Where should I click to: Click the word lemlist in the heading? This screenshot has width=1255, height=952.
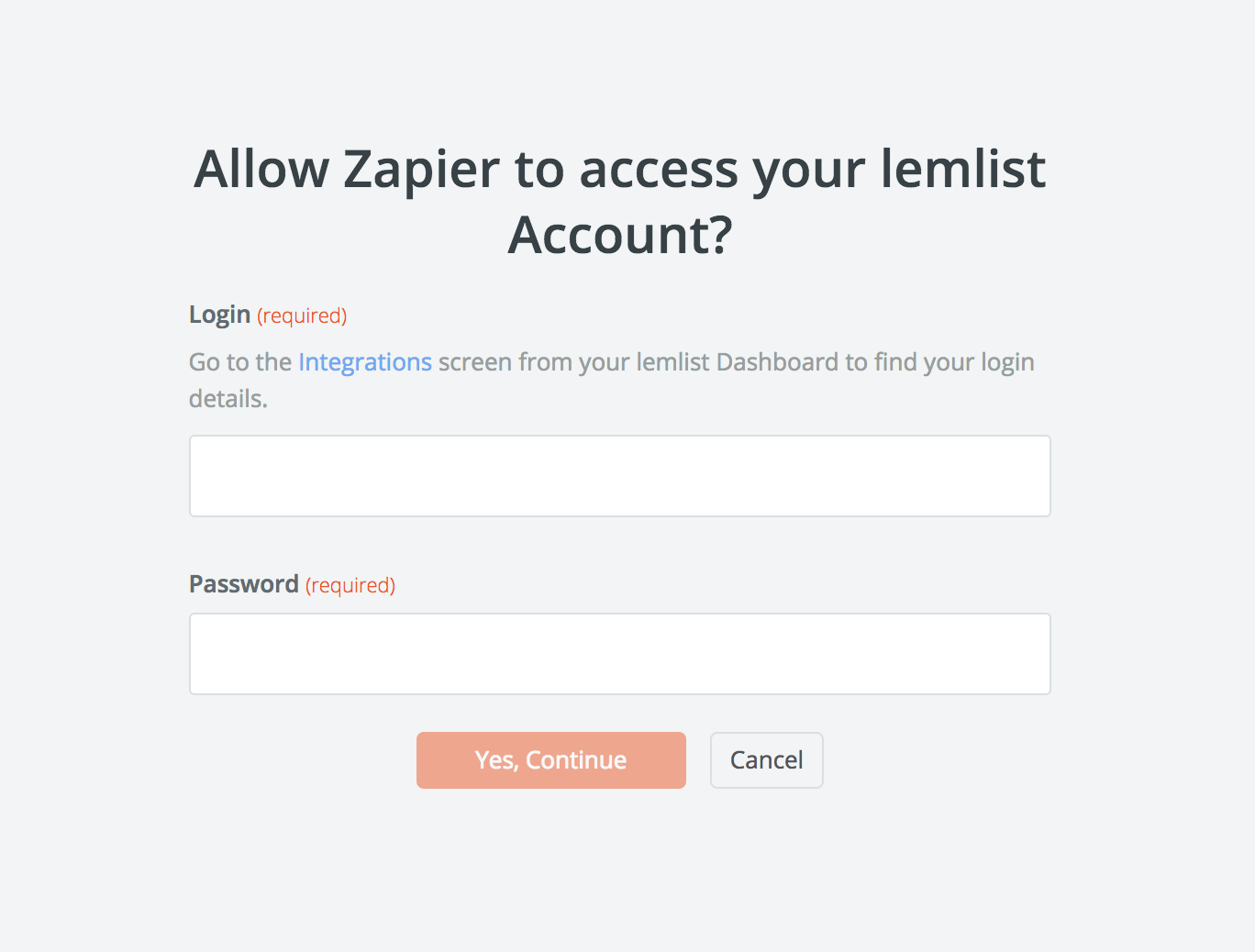962,169
